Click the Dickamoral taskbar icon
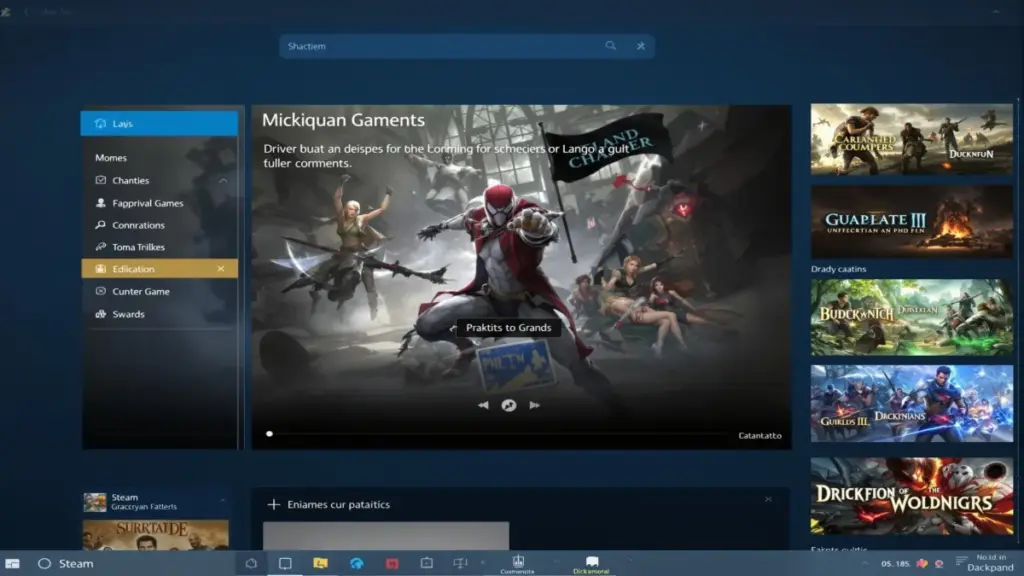This screenshot has width=1024, height=576. (x=591, y=562)
